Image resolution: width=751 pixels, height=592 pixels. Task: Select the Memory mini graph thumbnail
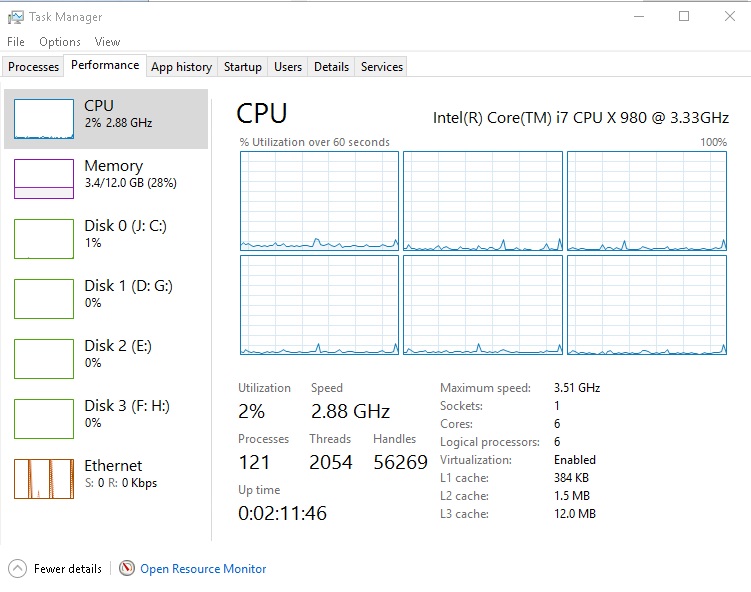coord(44,179)
